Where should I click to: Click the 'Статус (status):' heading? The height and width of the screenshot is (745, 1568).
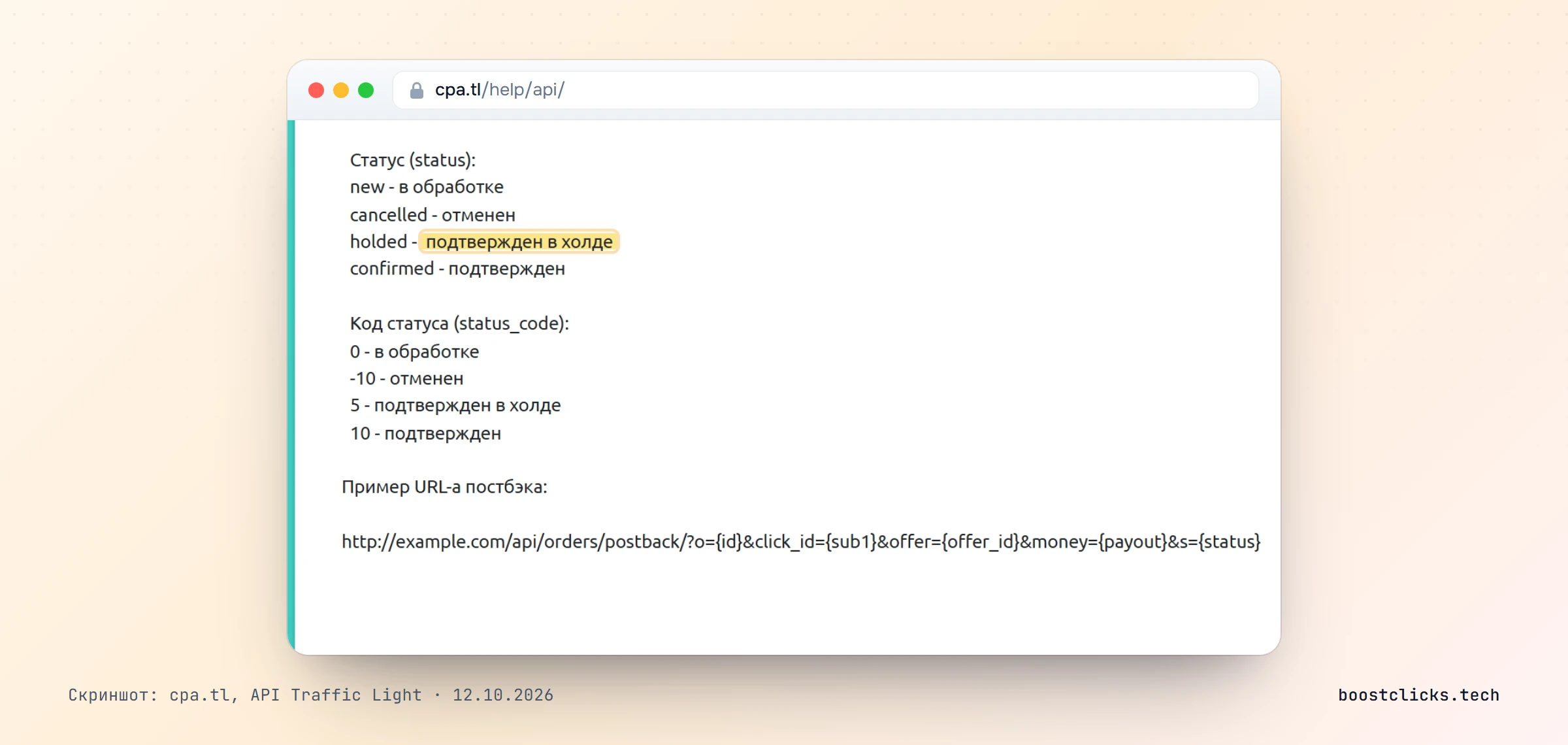pyautogui.click(x=413, y=160)
